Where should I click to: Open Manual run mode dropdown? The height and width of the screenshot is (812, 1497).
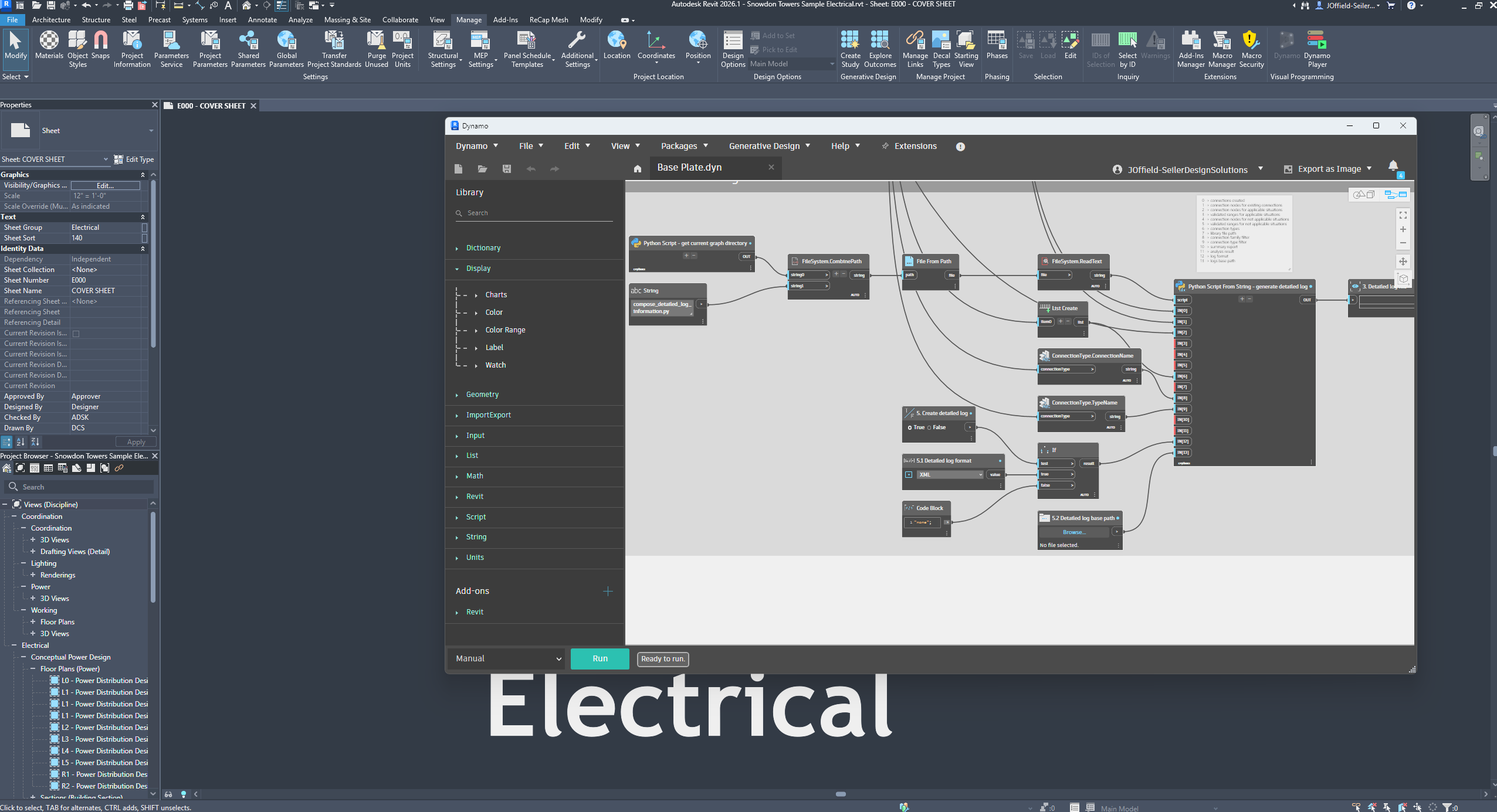pos(506,658)
